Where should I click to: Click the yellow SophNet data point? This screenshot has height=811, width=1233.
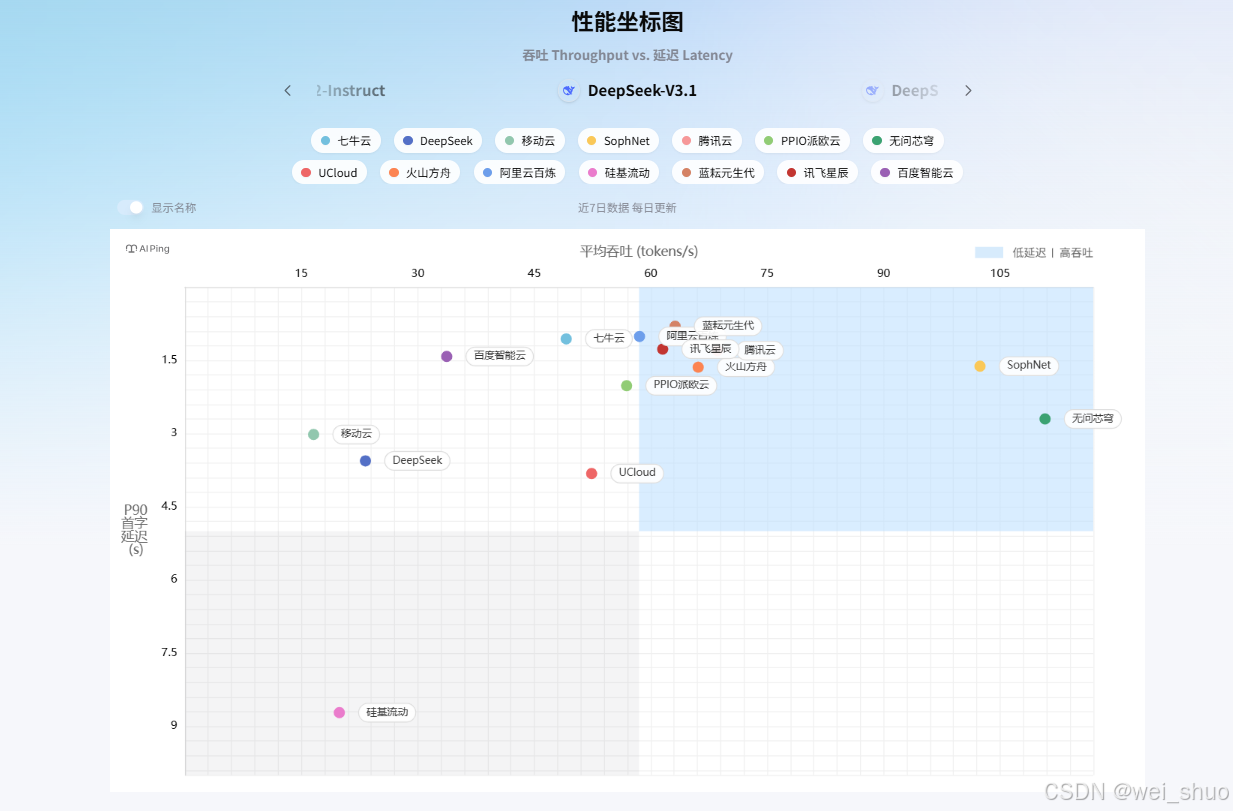980,366
